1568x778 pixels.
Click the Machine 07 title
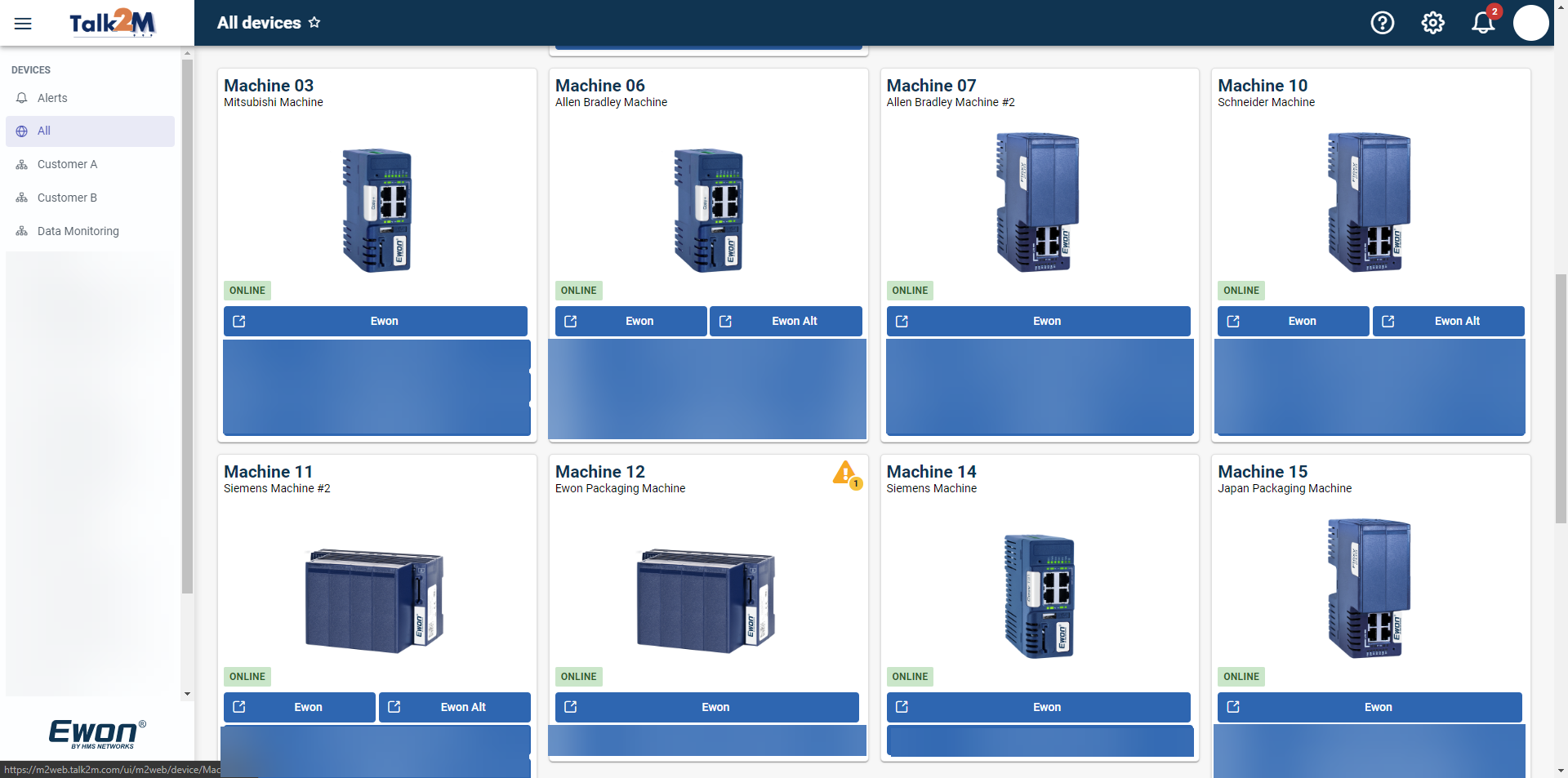[x=931, y=86]
